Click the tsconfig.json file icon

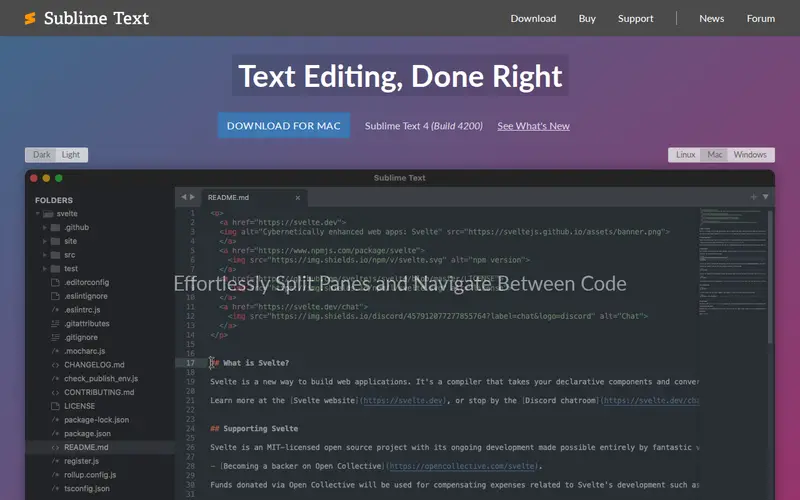point(55,489)
